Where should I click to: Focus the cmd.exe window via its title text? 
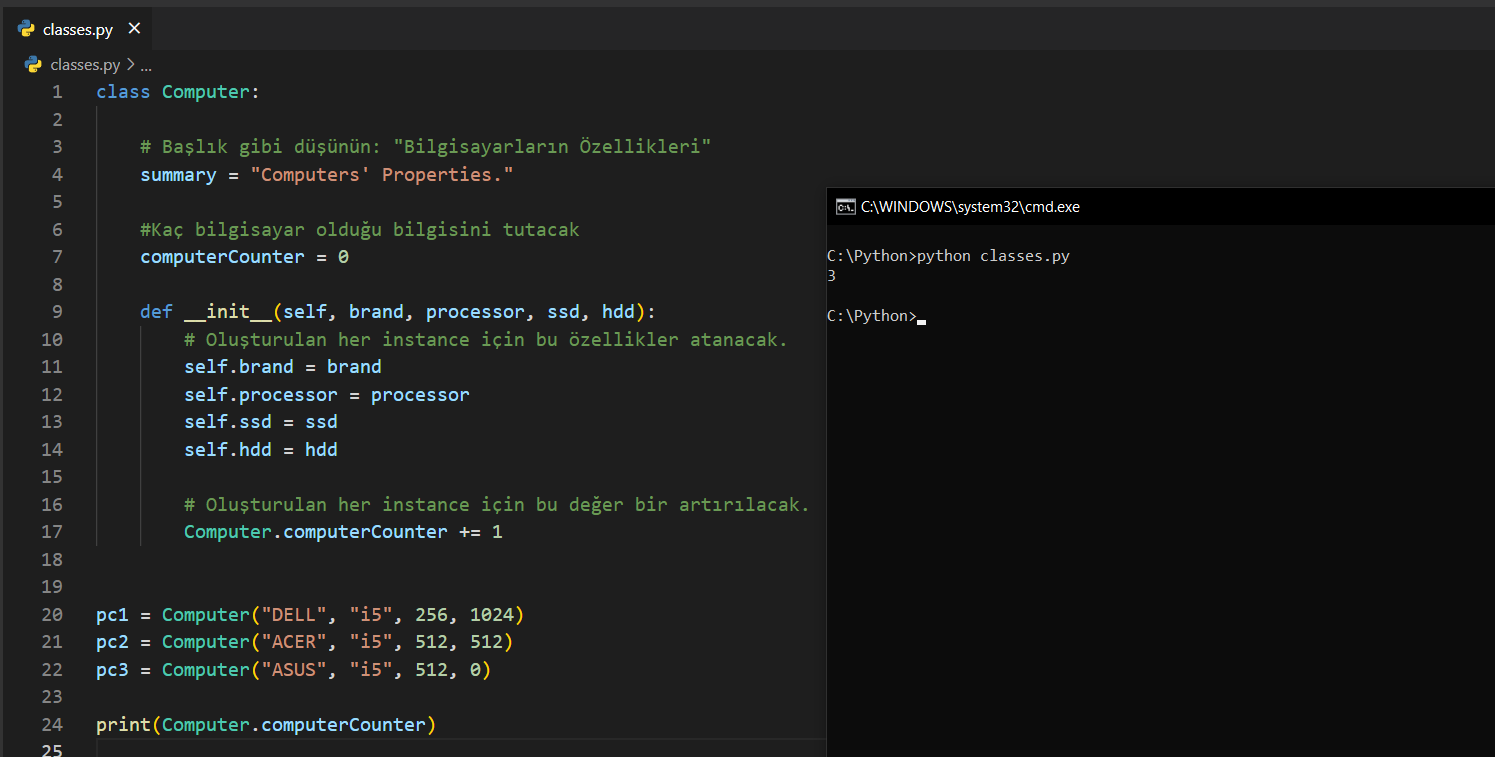(970, 207)
